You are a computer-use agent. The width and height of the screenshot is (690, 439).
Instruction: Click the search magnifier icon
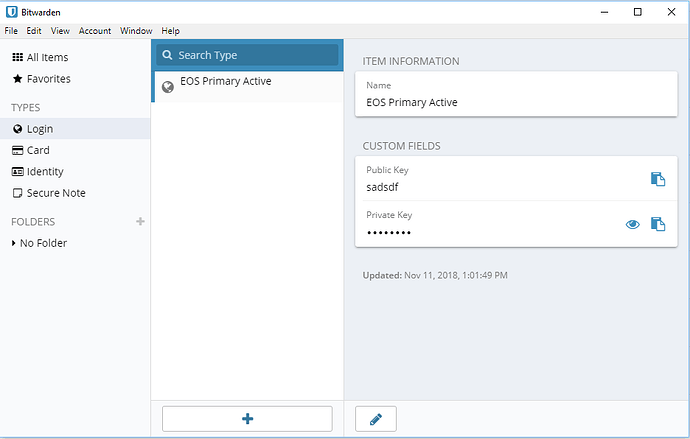pyautogui.click(x=167, y=55)
